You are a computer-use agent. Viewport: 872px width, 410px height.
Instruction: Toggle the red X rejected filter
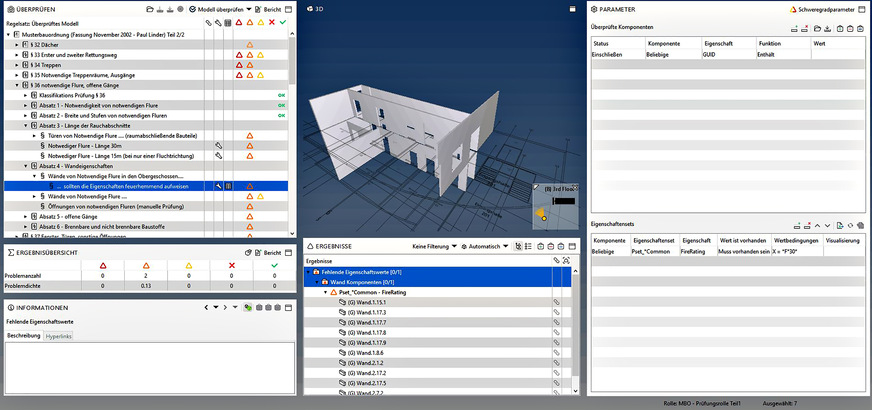click(272, 21)
